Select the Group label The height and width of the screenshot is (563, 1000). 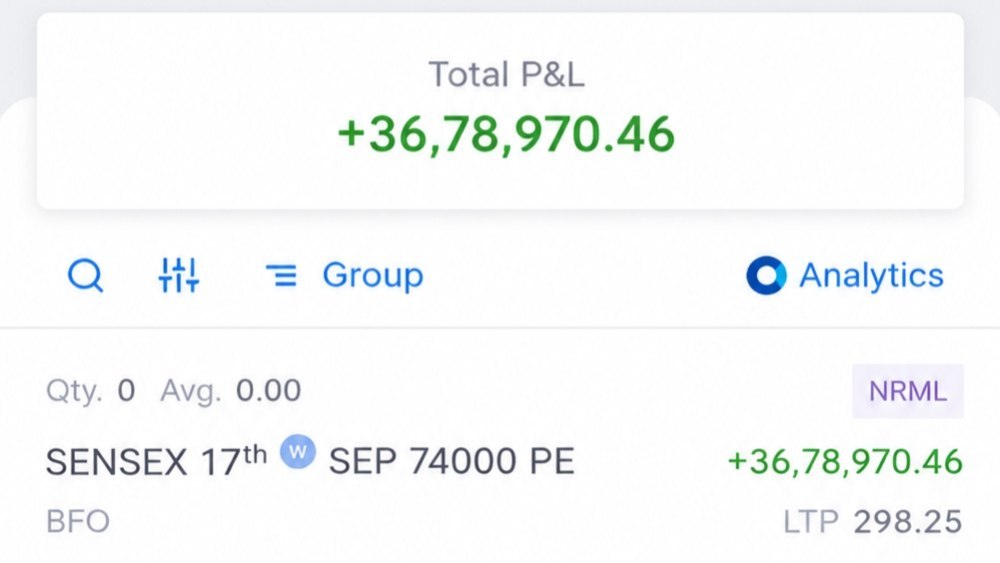373,275
